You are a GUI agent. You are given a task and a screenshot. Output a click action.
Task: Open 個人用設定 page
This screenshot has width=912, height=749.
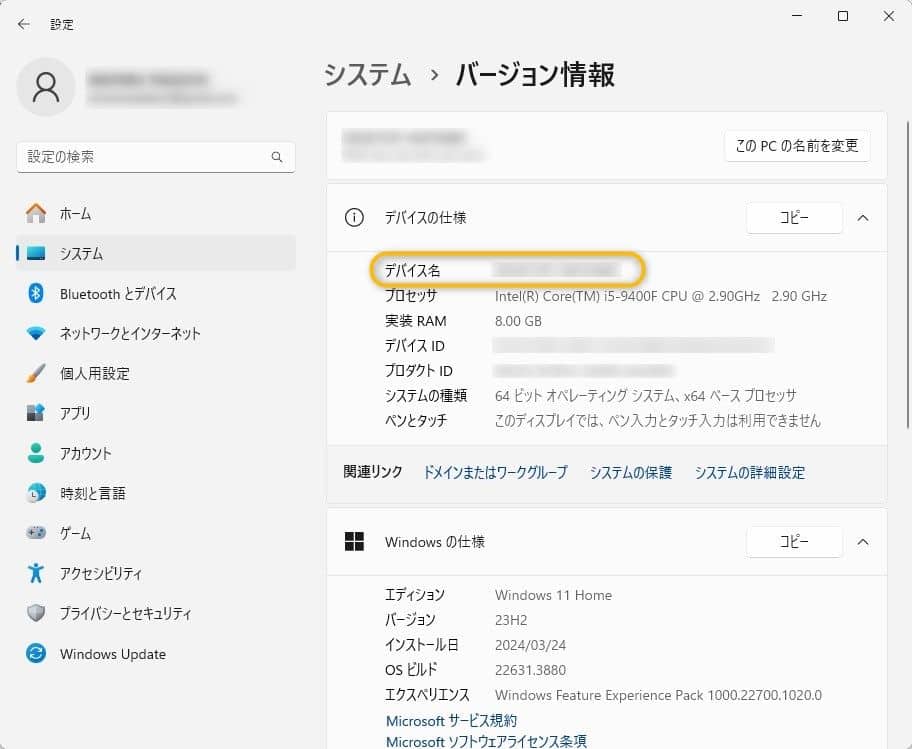pyautogui.click(x=156, y=373)
